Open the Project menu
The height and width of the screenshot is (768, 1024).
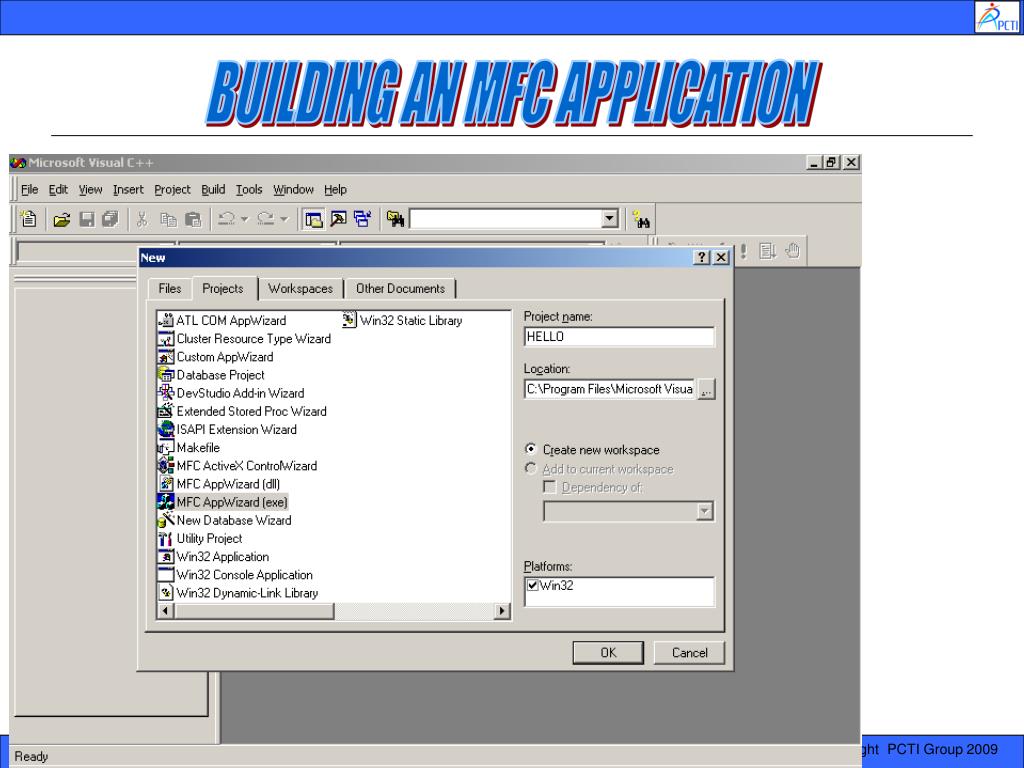pyautogui.click(x=172, y=189)
